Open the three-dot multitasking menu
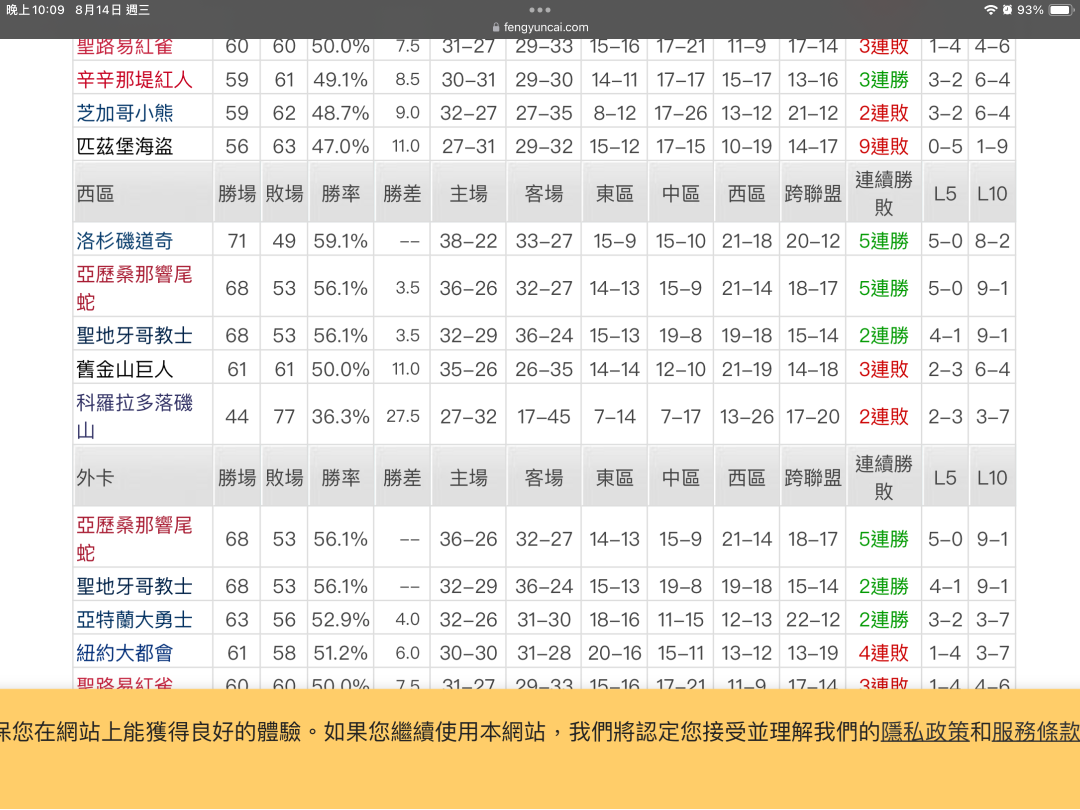 [x=540, y=10]
